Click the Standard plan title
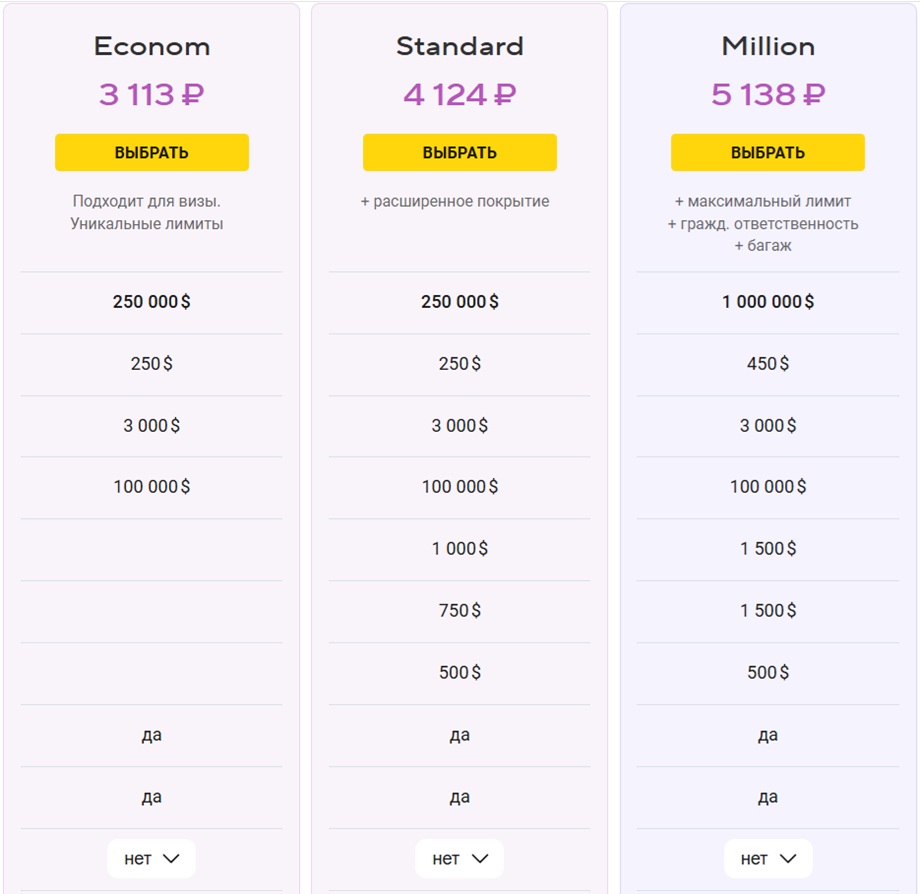The image size is (920, 894). point(459,46)
